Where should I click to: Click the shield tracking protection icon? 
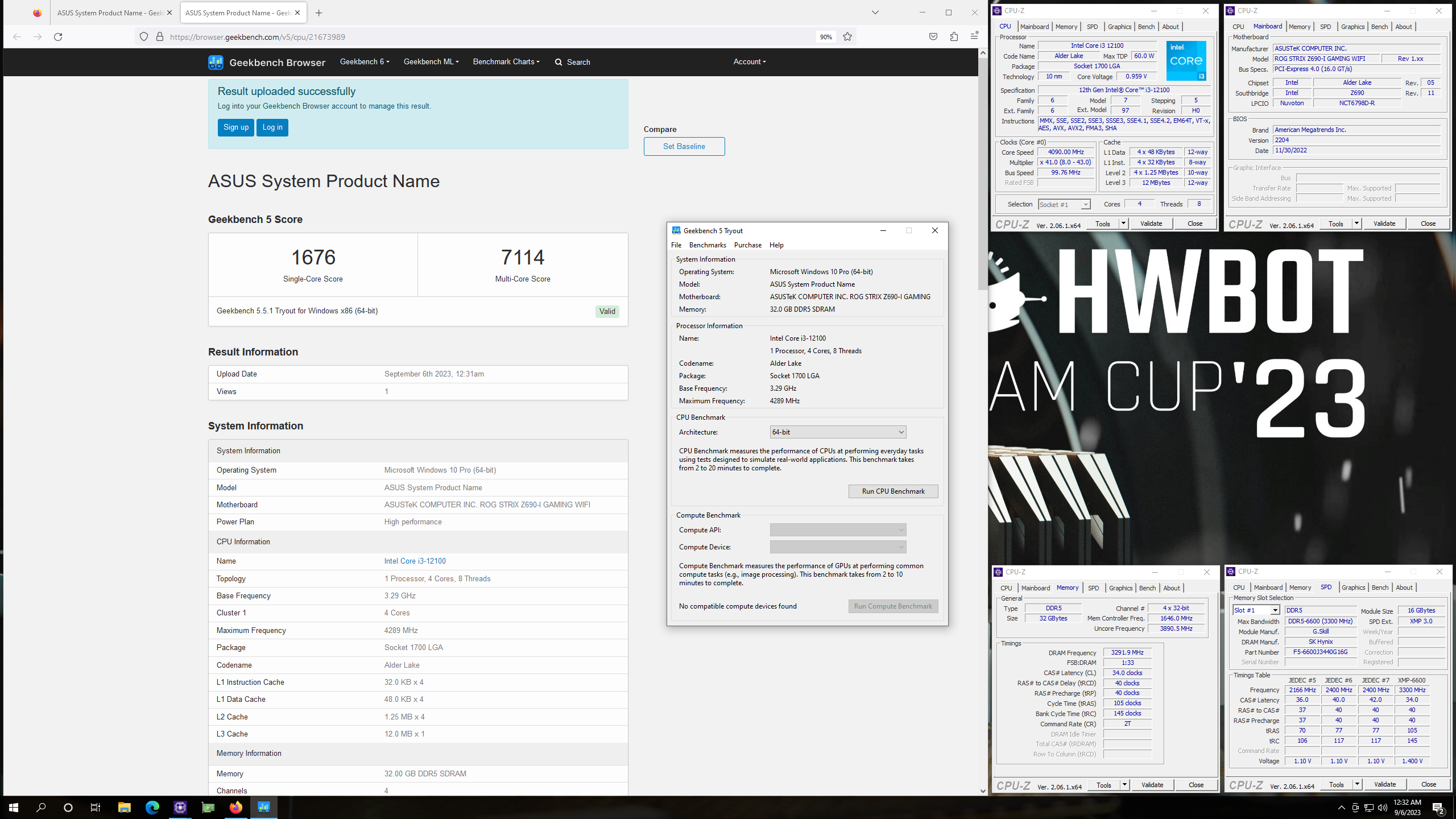[x=144, y=37]
